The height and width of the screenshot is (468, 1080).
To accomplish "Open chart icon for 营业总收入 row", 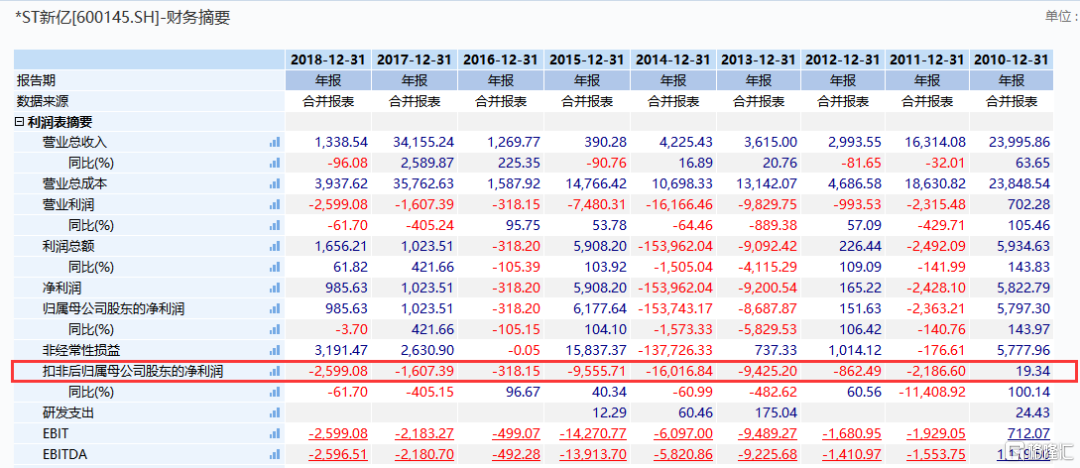I will tap(275, 142).
